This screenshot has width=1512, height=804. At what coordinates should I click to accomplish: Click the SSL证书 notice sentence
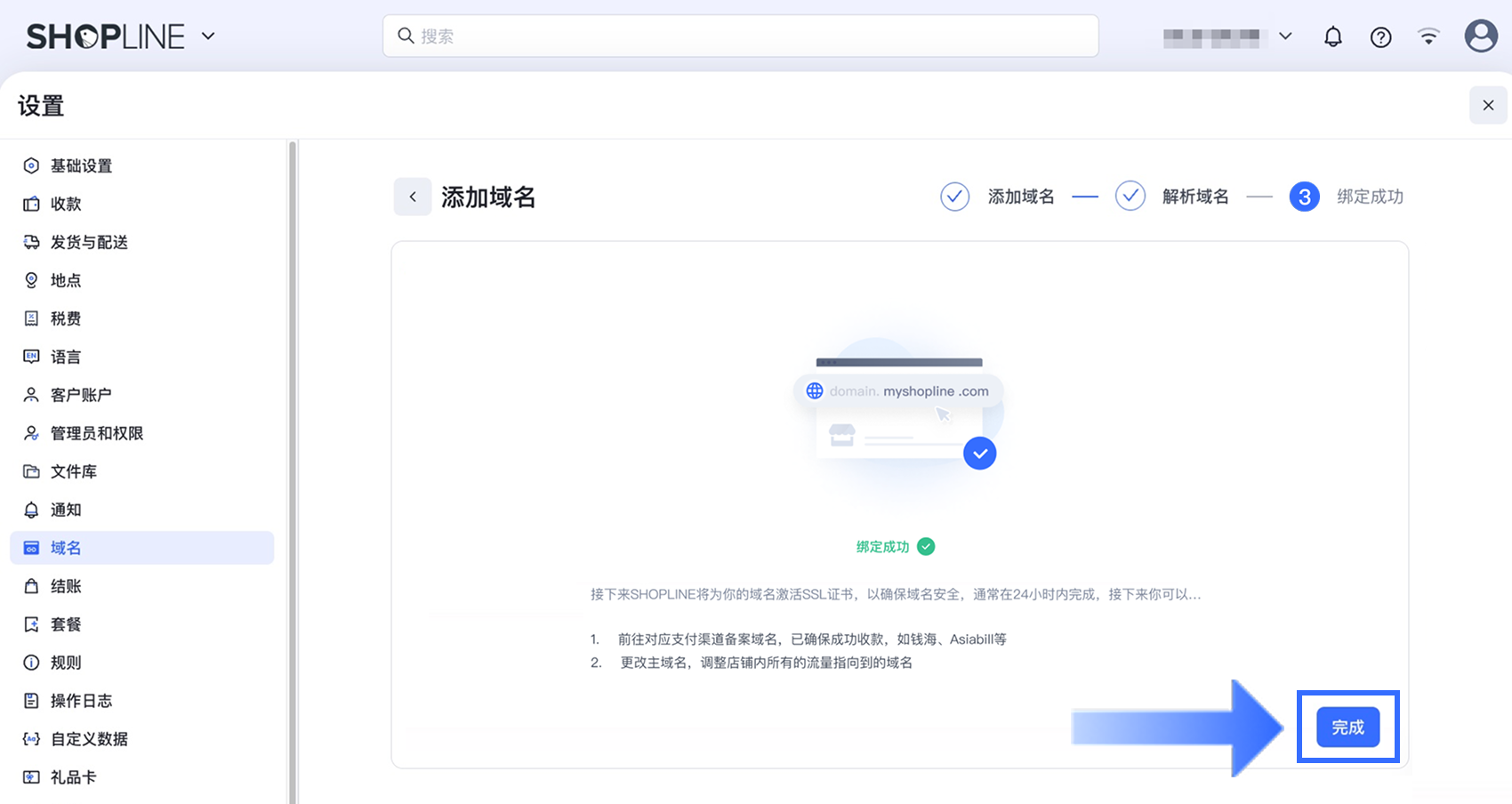[x=896, y=594]
